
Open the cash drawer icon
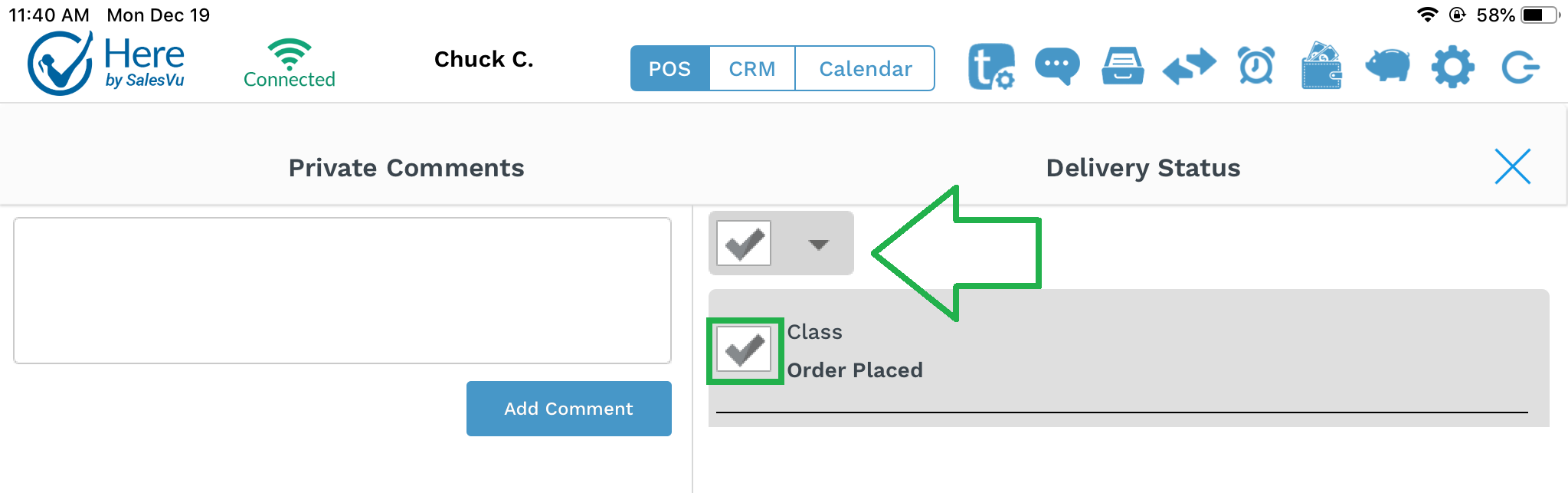1122,67
